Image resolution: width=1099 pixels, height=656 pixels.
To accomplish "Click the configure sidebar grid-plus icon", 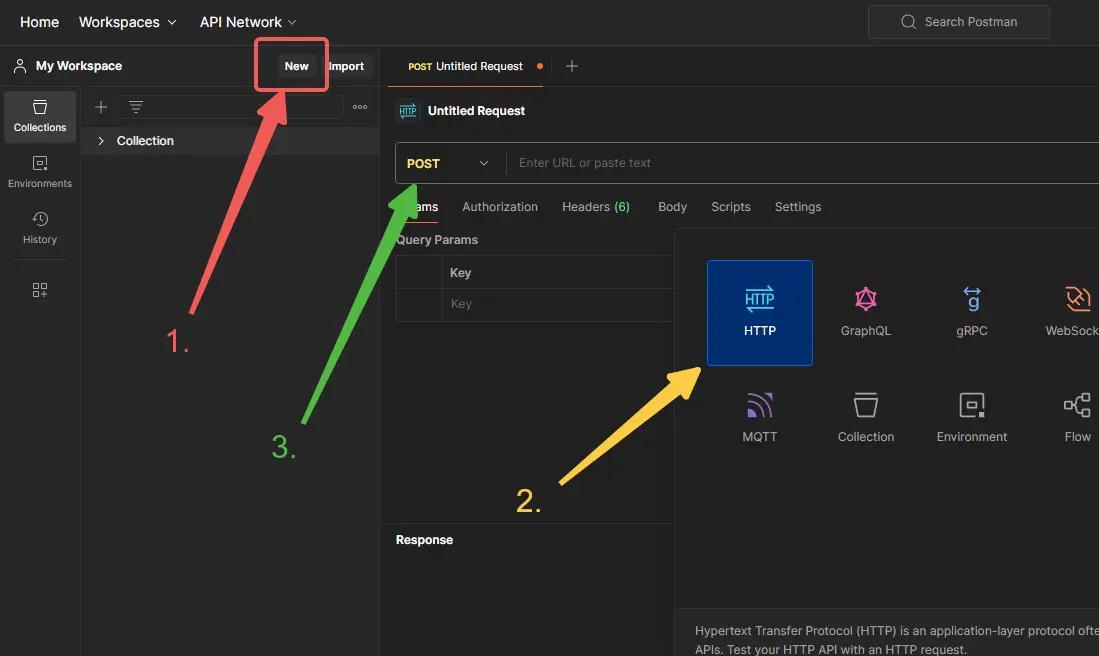I will (40, 289).
